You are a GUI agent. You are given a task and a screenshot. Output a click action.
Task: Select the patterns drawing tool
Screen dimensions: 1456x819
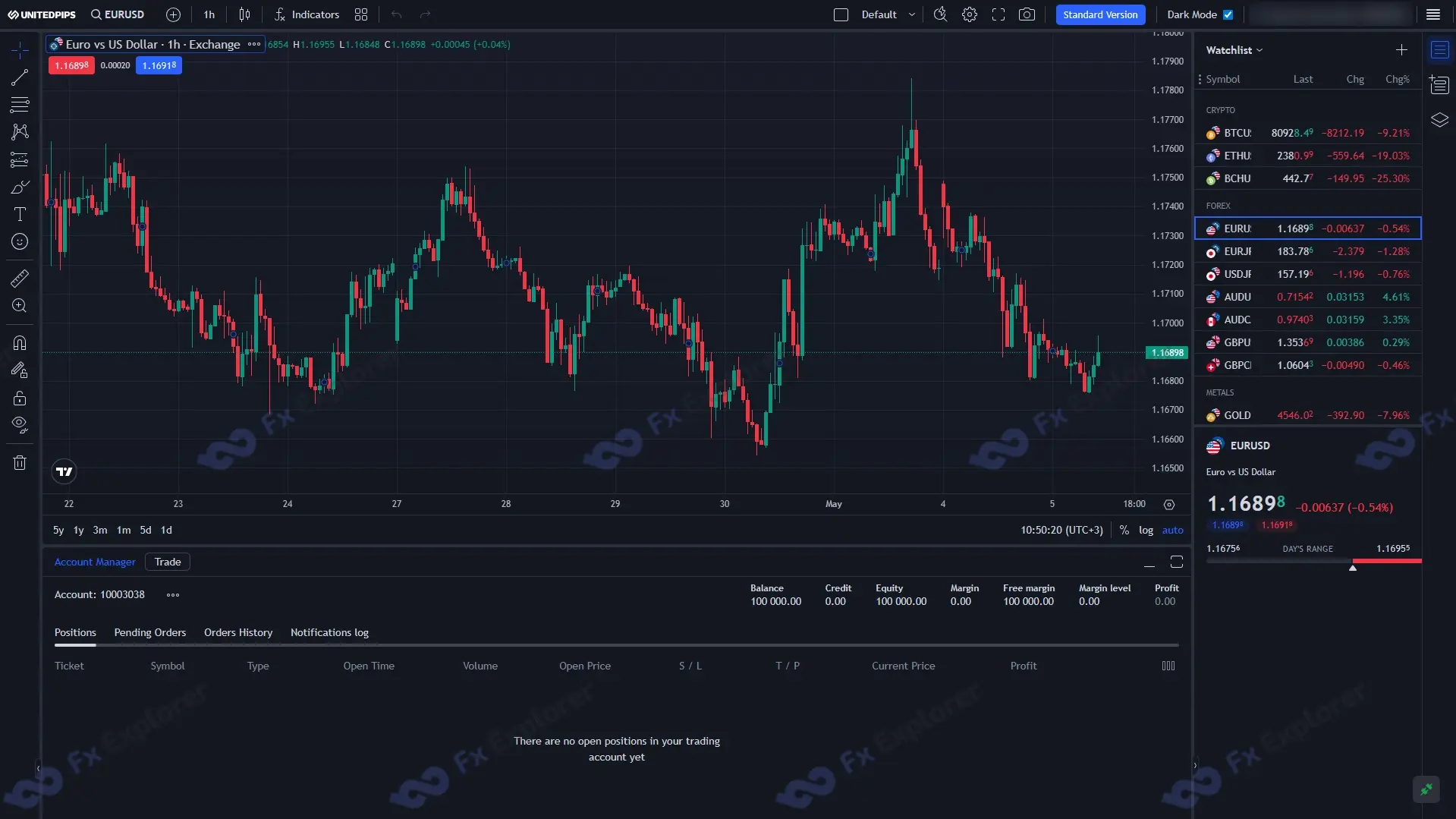tap(20, 132)
